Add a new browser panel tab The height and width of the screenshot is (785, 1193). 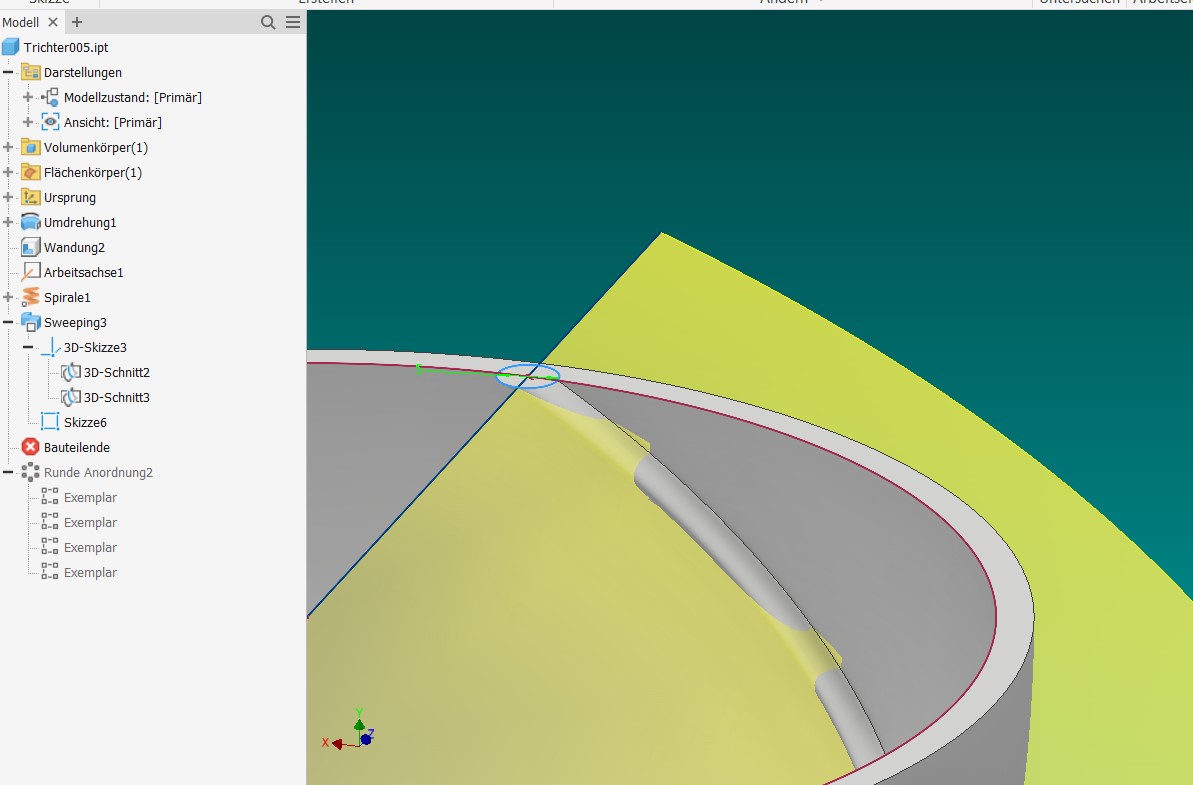(77, 22)
